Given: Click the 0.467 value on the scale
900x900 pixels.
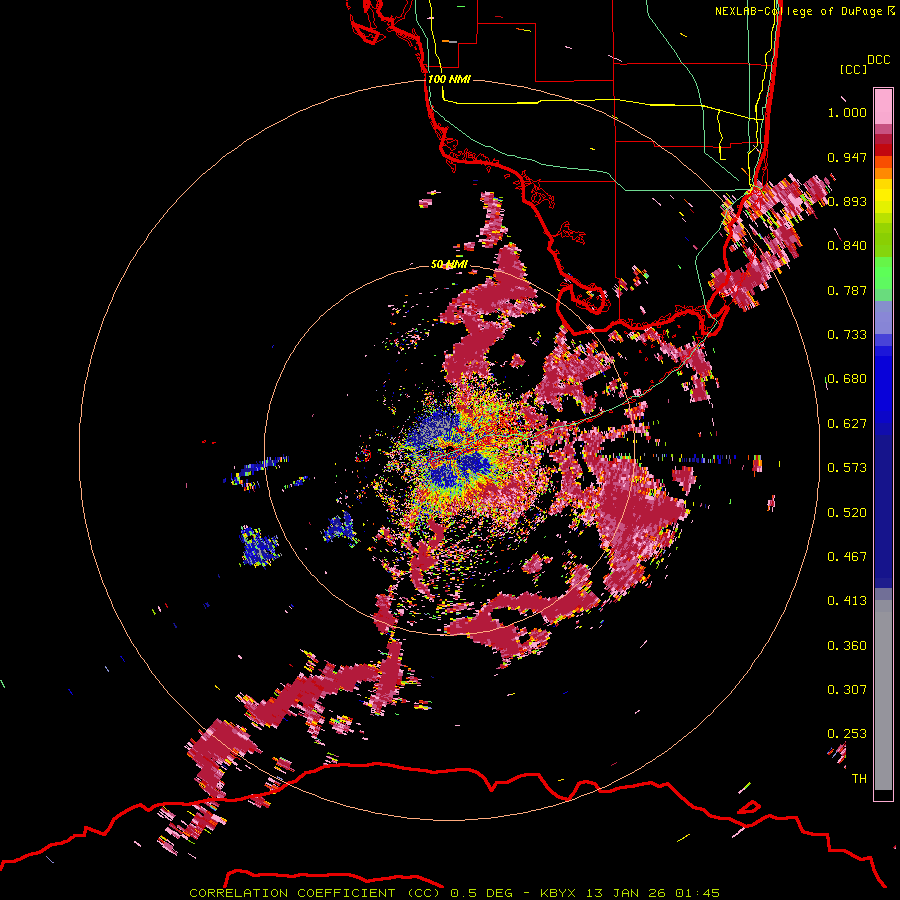Looking at the screenshot, I should tap(847, 556).
